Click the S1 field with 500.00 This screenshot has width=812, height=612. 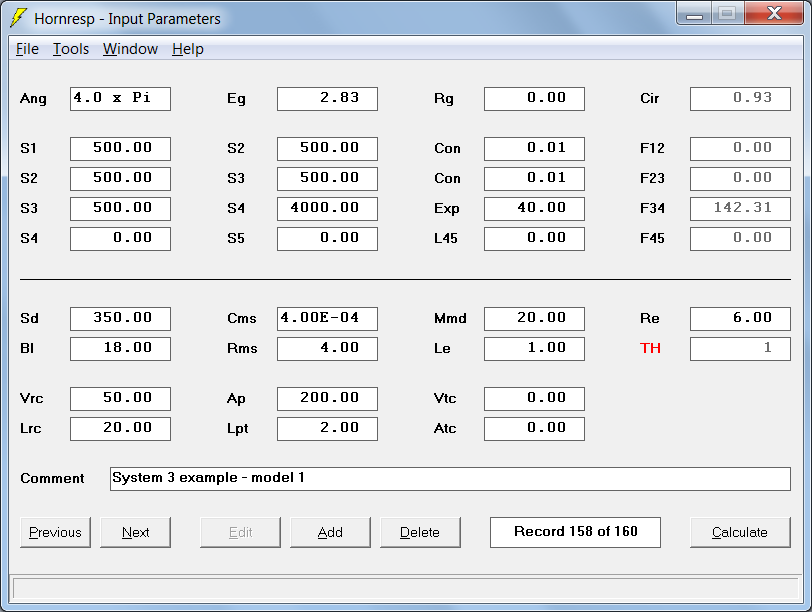[120, 149]
